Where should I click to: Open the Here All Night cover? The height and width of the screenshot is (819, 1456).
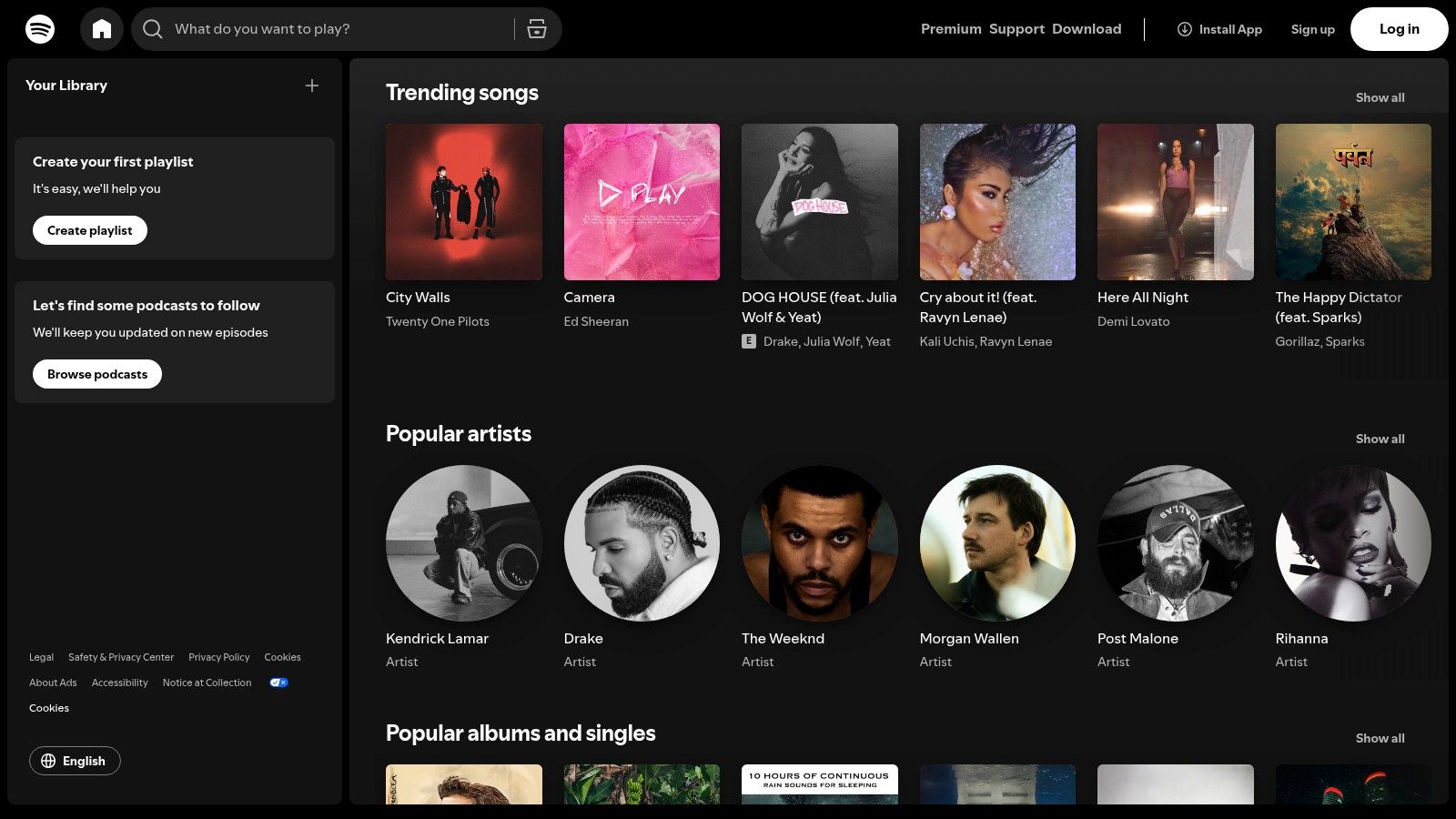1176,202
